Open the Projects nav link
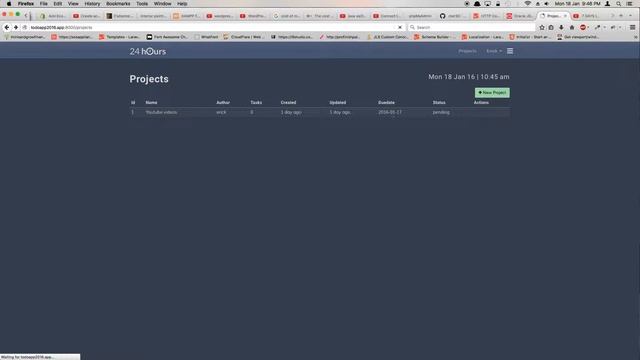This screenshot has height=360, width=640. (467, 51)
